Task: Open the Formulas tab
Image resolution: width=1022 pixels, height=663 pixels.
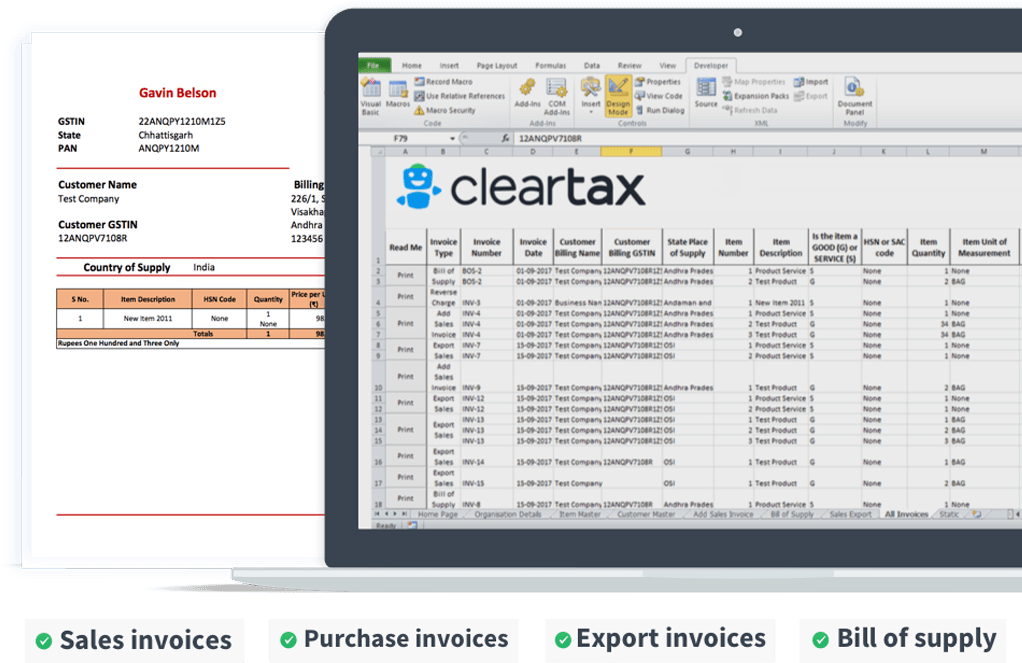Action: (x=551, y=65)
